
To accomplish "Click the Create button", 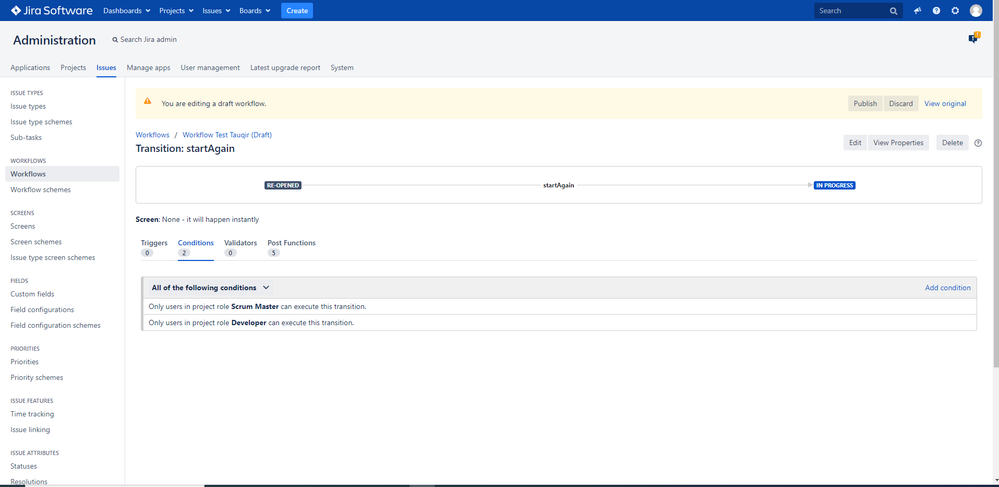I will click(297, 11).
